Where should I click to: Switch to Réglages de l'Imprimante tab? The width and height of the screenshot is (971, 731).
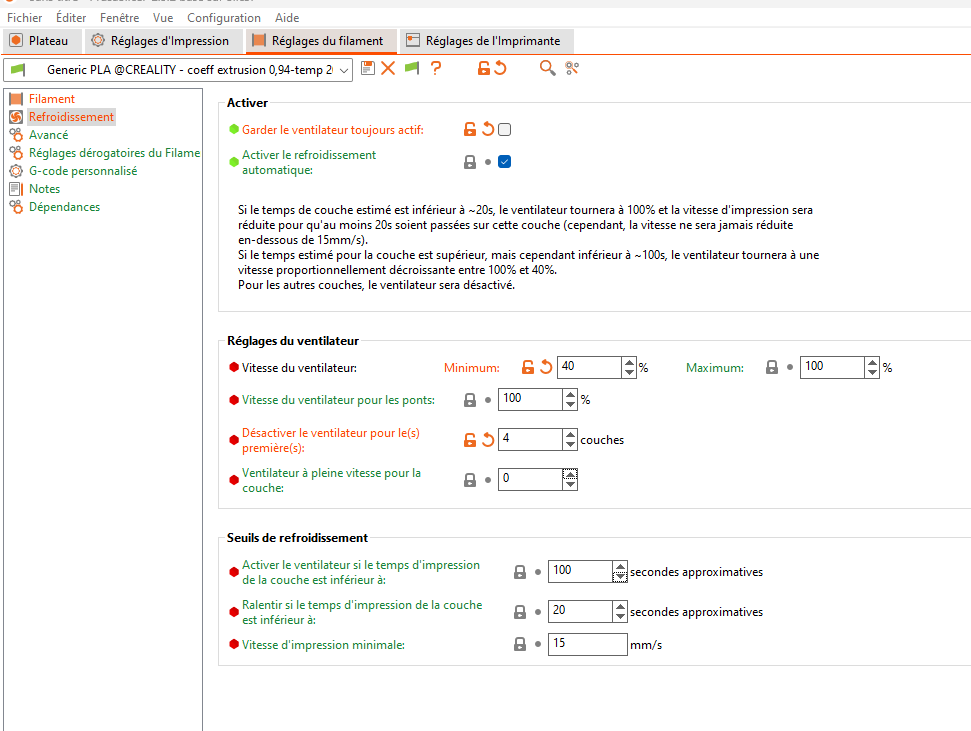486,41
